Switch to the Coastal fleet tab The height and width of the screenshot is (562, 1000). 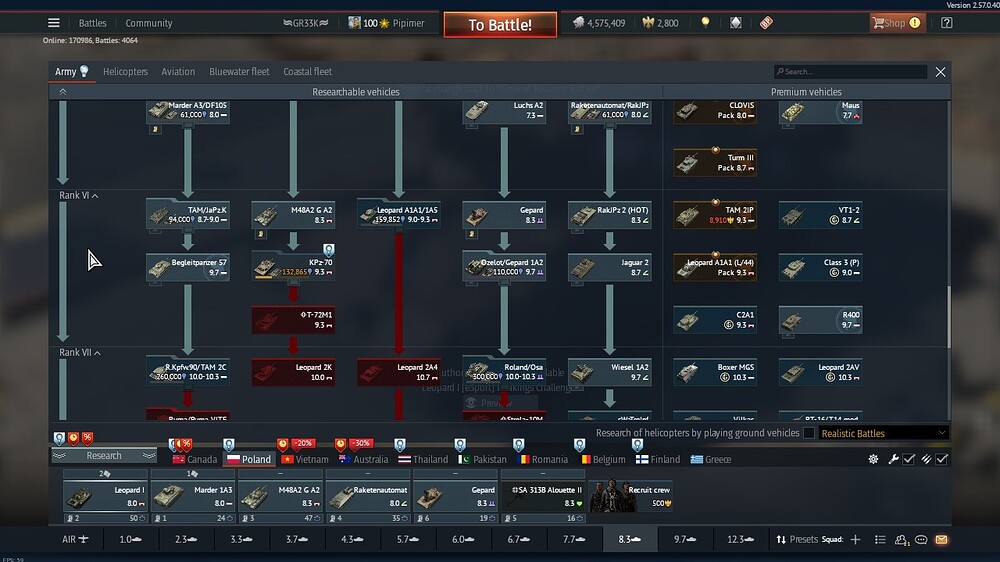[307, 71]
